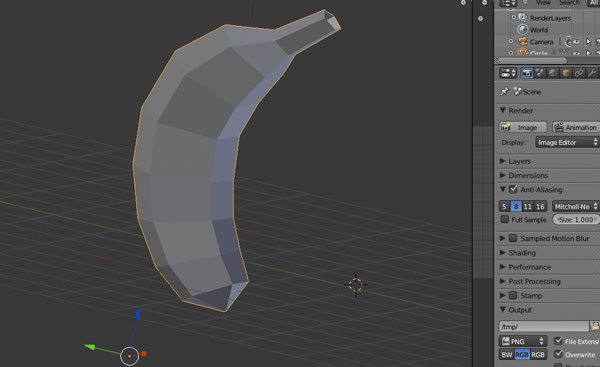Open the Display Image Editor dropdown
The image size is (600, 367).
(567, 142)
